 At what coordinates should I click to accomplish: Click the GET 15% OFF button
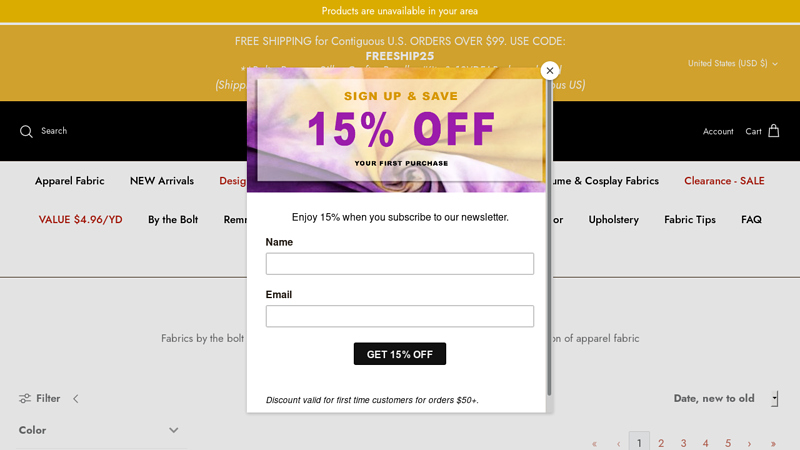tap(400, 354)
